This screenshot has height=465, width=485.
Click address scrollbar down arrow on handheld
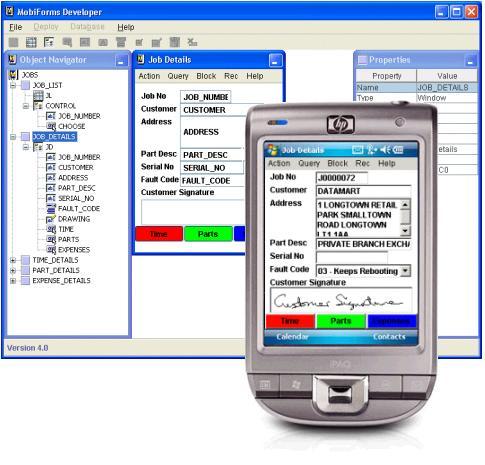coord(405,230)
